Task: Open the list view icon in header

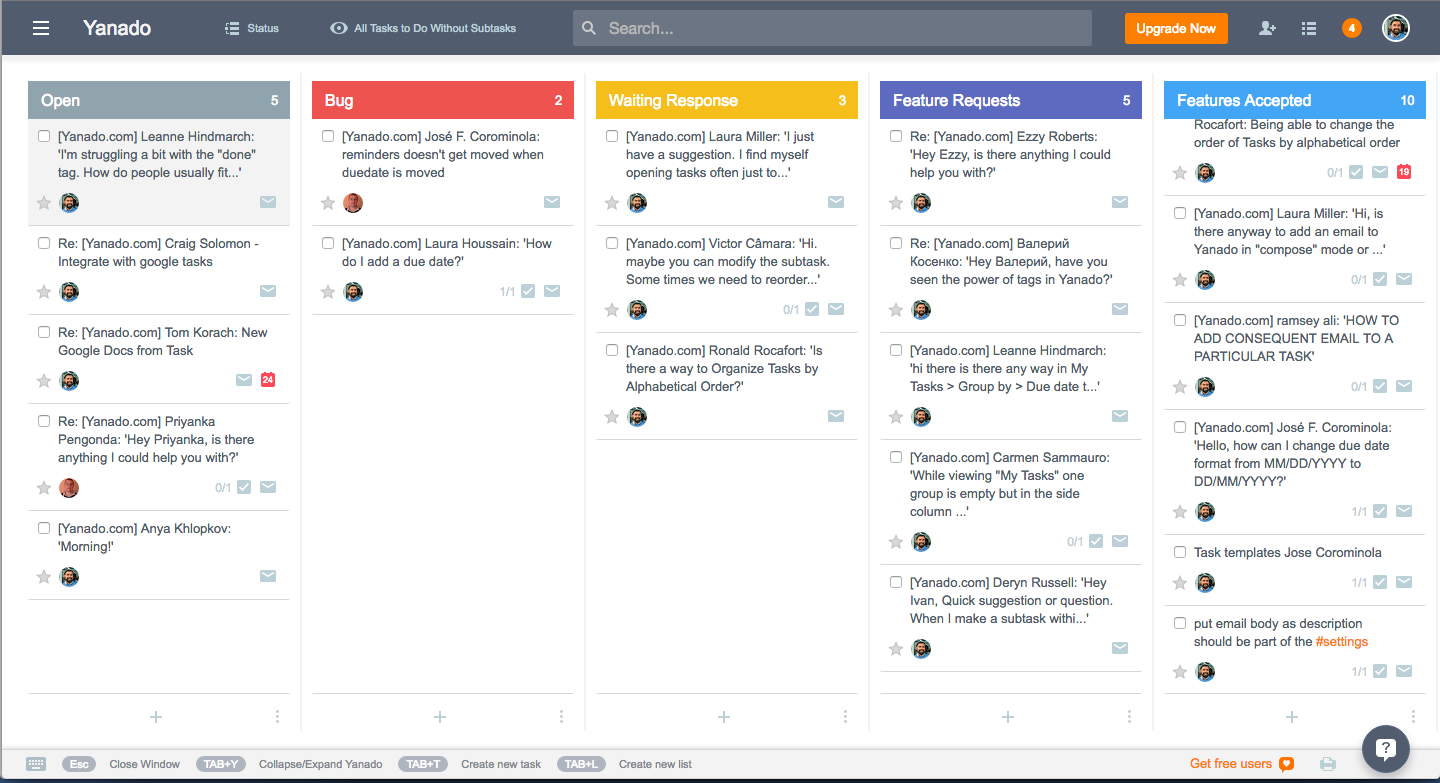Action: pos(1309,28)
